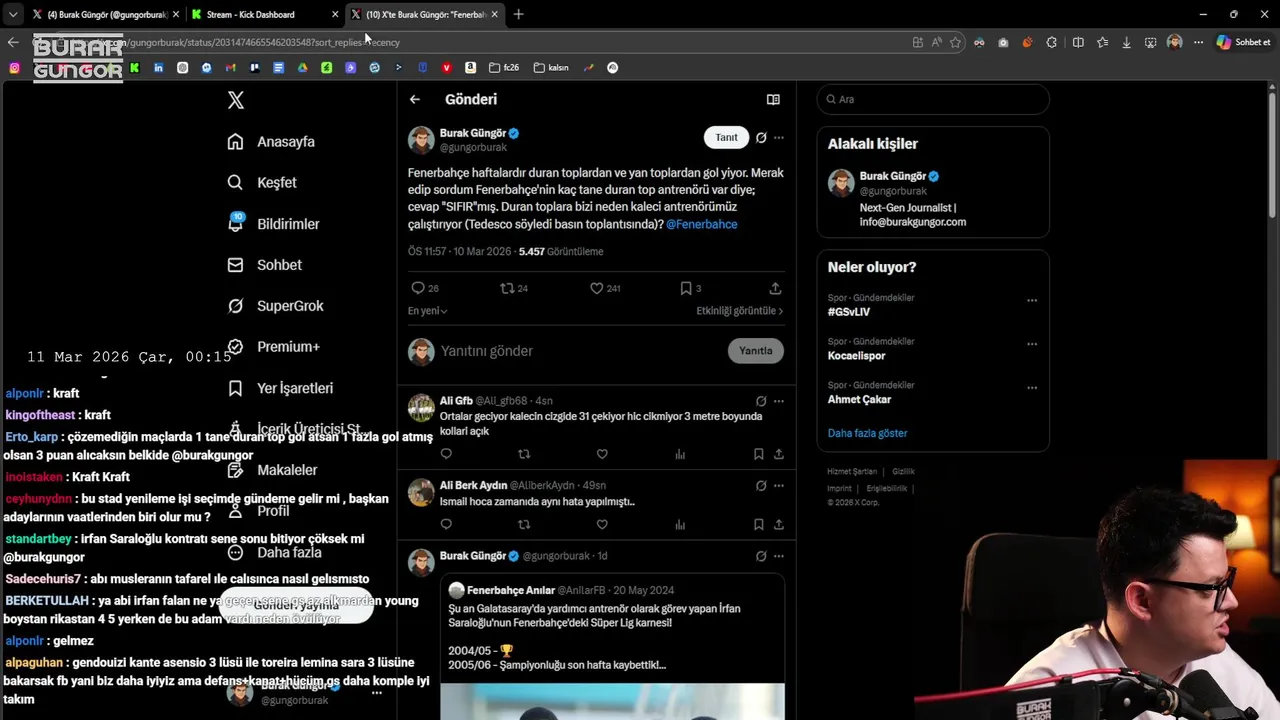The width and height of the screenshot is (1280, 720).
Task: Open Hizmet Şartları footer link
Action: (852, 471)
